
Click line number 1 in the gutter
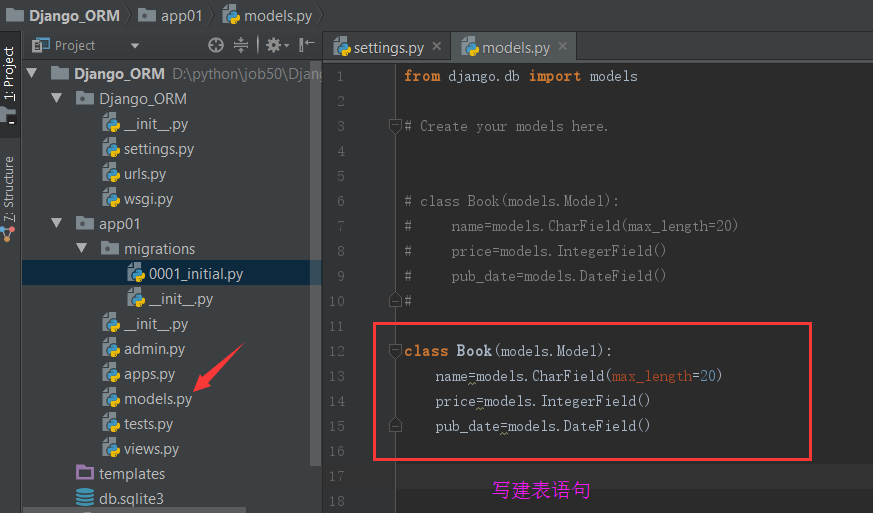pos(340,76)
